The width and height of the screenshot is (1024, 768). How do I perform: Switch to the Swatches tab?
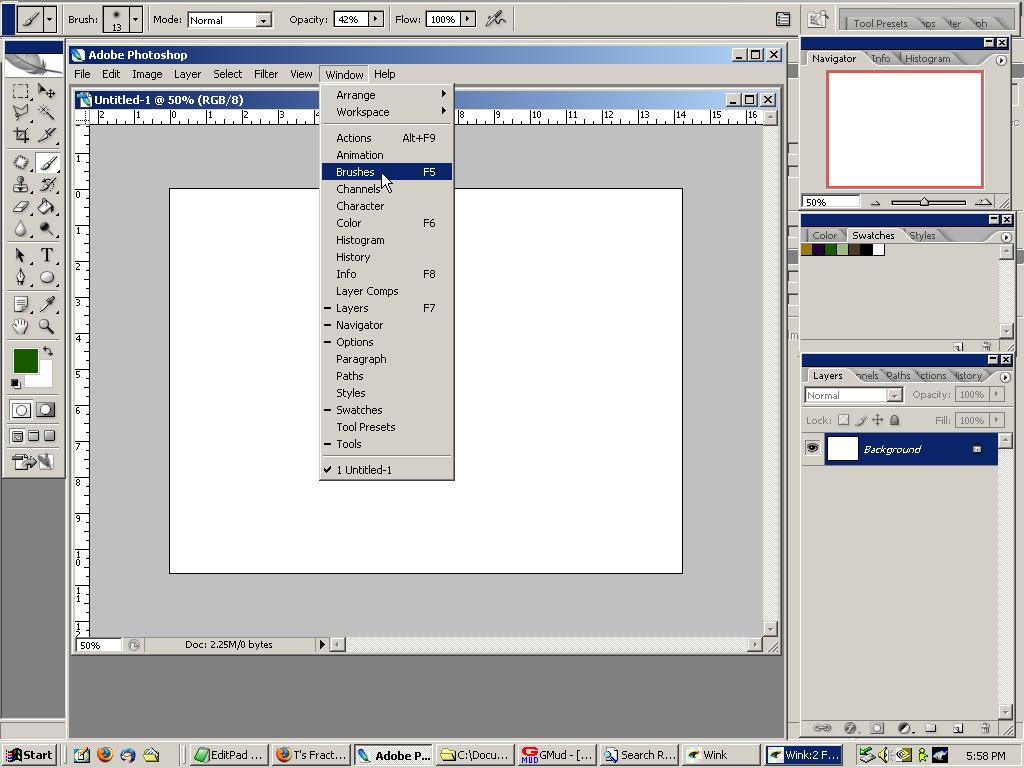(x=872, y=236)
